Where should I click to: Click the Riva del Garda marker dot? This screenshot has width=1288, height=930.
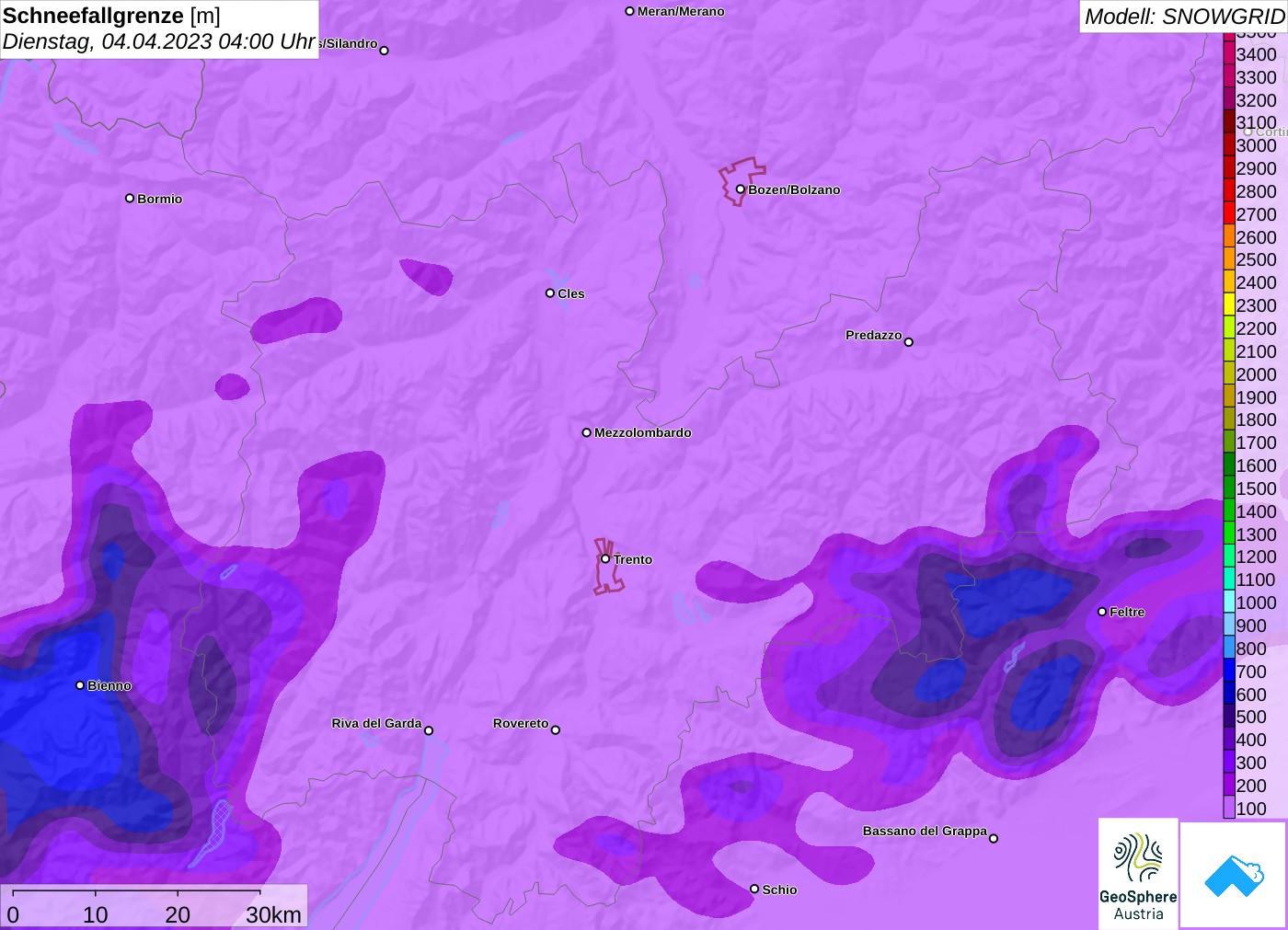(x=429, y=730)
